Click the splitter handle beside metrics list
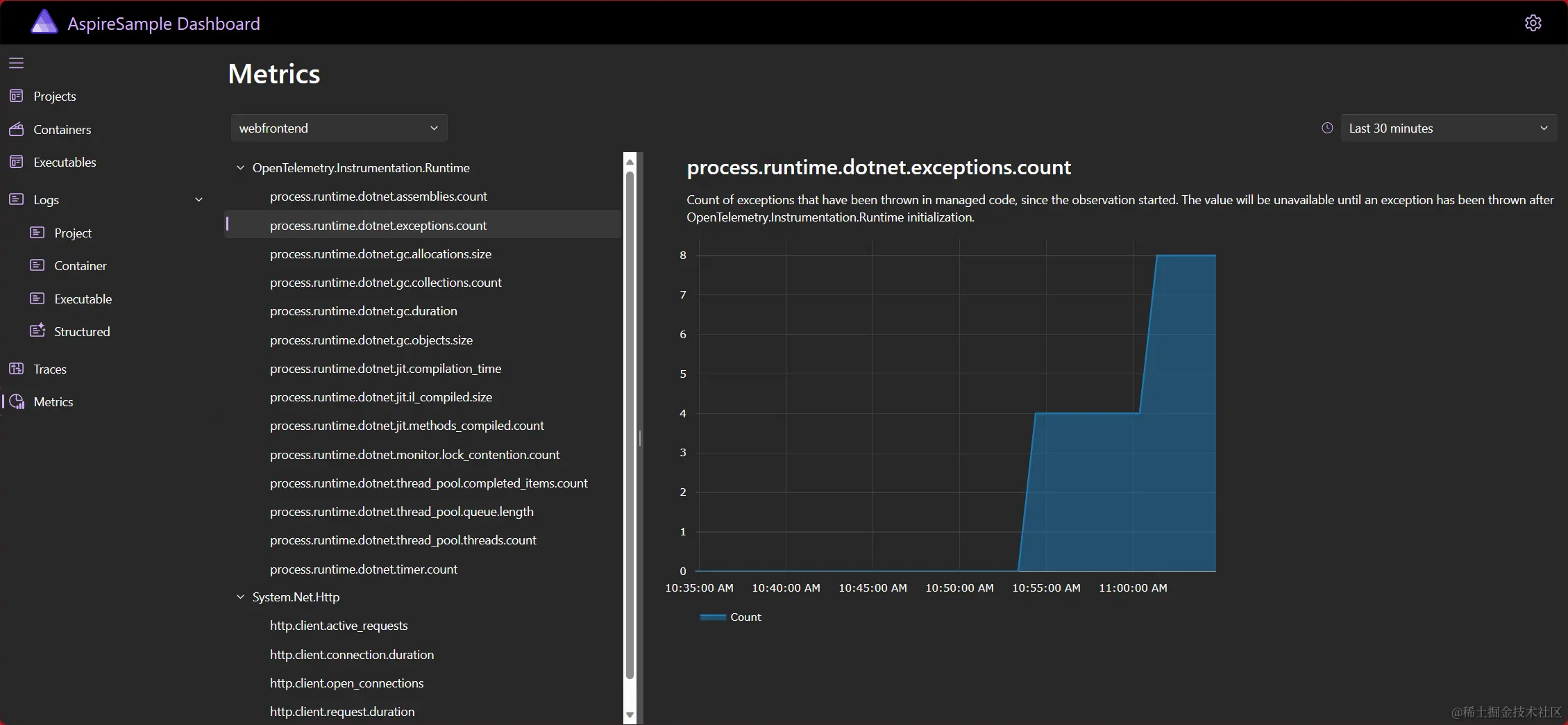The image size is (1568, 725). [640, 437]
